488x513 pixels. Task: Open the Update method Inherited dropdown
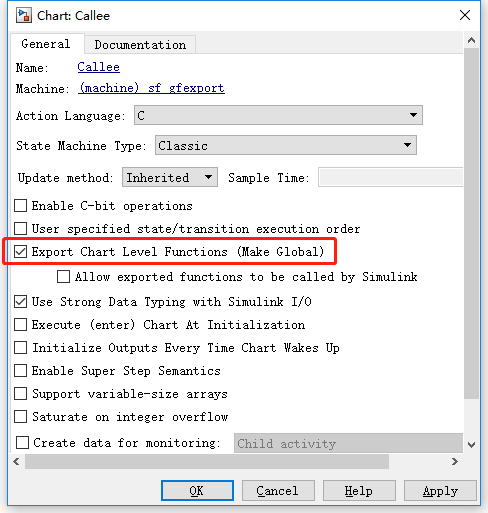[170, 177]
